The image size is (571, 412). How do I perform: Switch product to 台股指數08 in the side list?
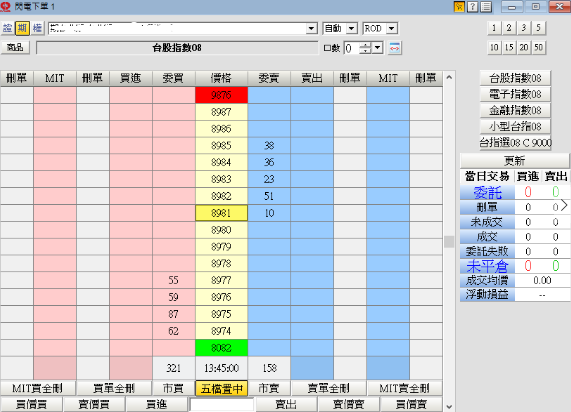coord(515,78)
